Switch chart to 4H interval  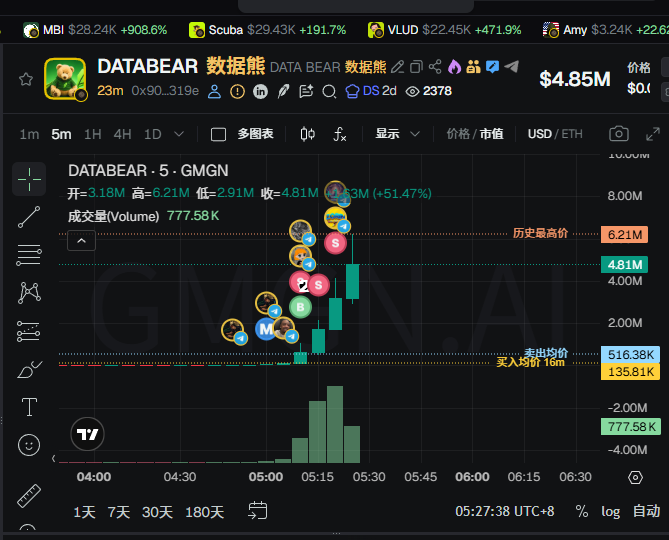click(122, 134)
